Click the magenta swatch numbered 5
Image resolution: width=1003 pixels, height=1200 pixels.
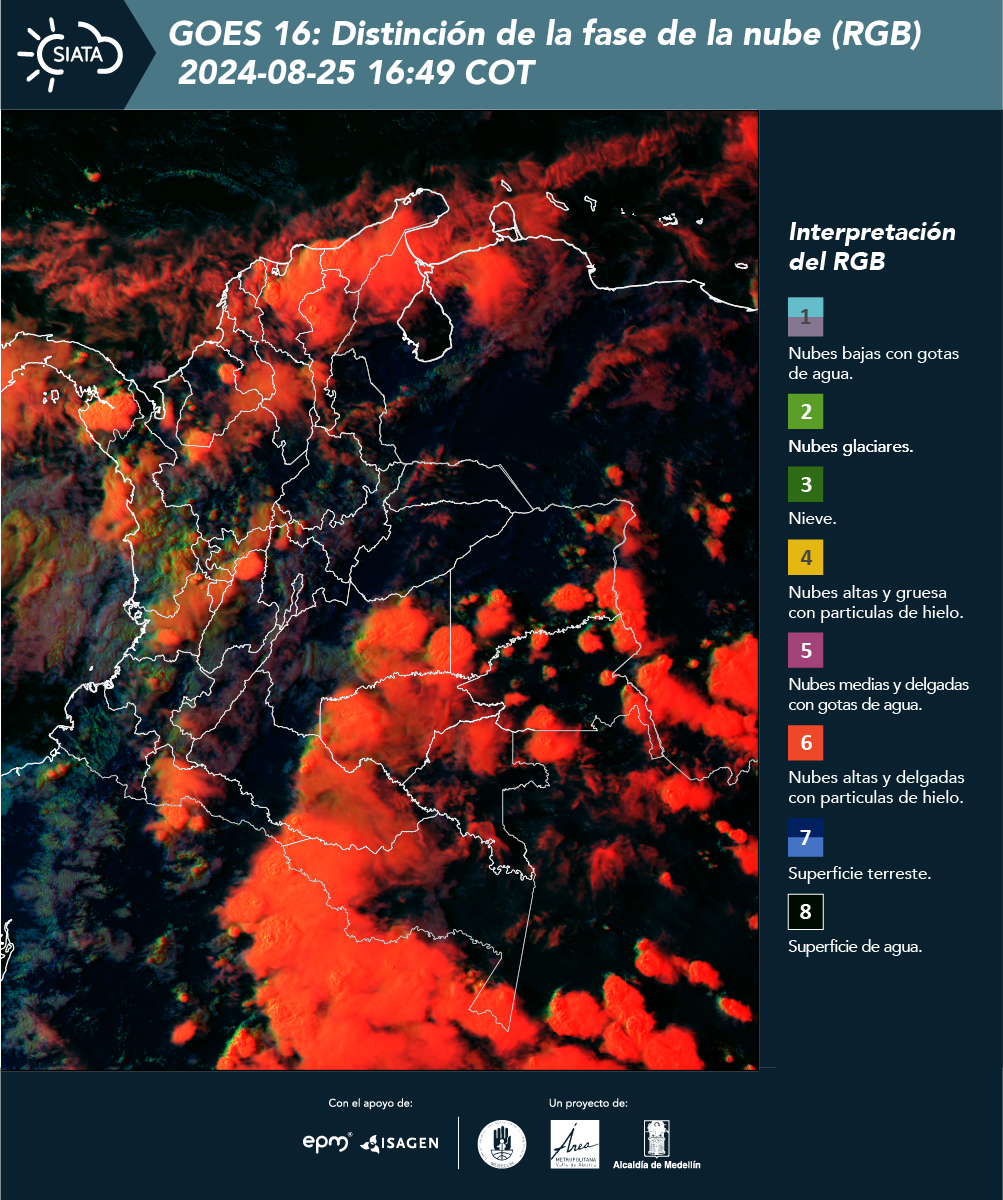click(x=805, y=650)
